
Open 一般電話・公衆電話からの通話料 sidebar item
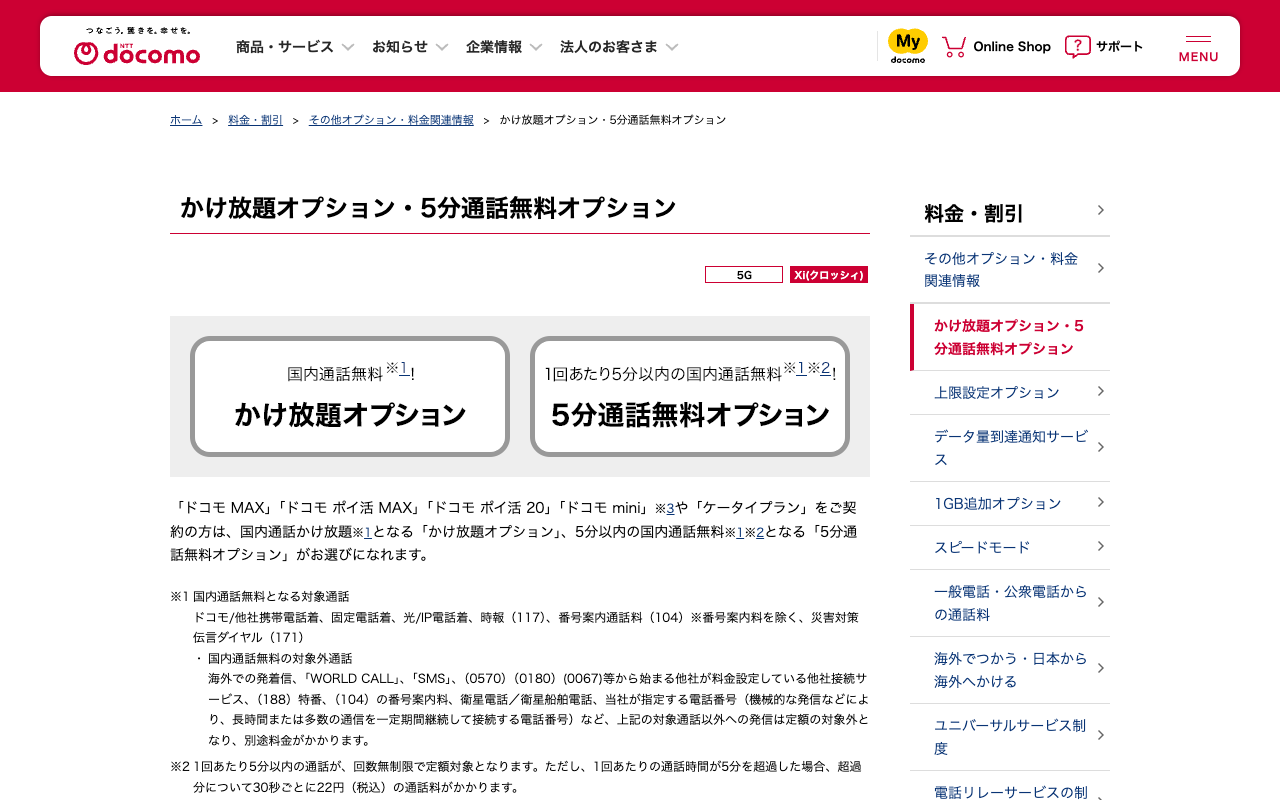1010,603
